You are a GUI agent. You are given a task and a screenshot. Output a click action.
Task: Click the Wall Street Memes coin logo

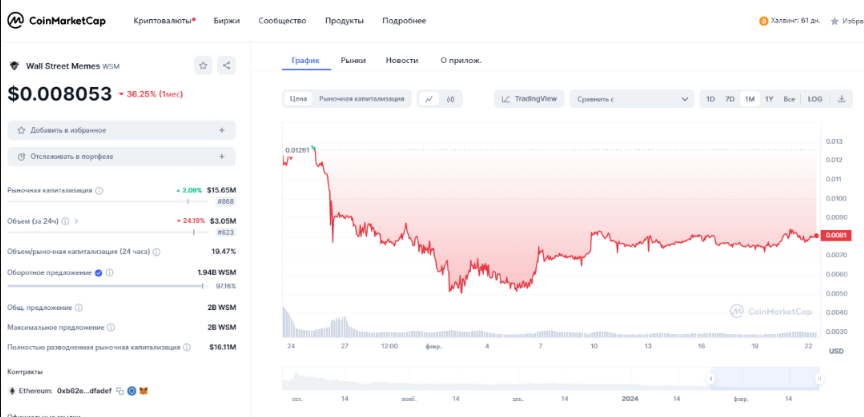[x=14, y=66]
